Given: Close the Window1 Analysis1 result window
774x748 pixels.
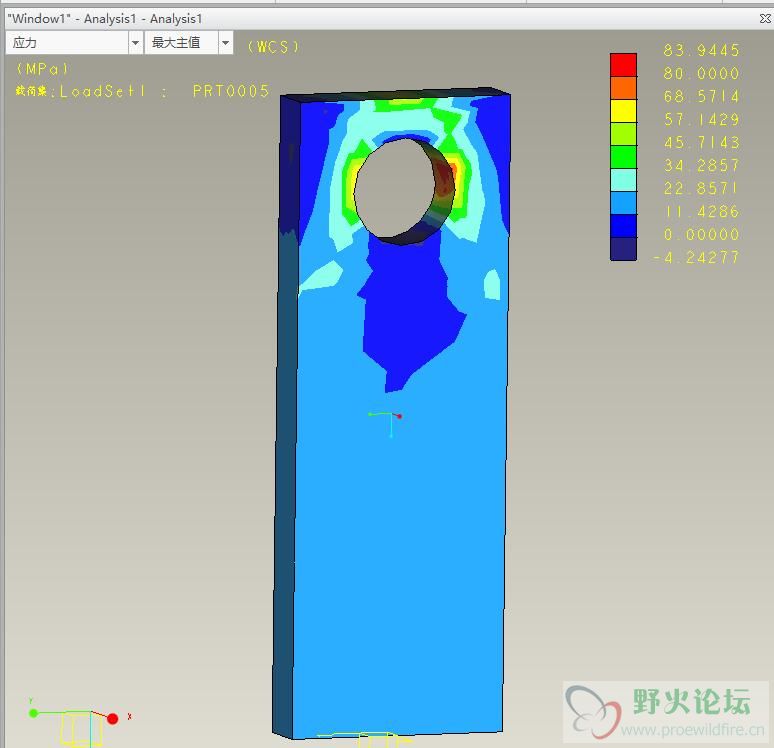Looking at the screenshot, I should 765,19.
